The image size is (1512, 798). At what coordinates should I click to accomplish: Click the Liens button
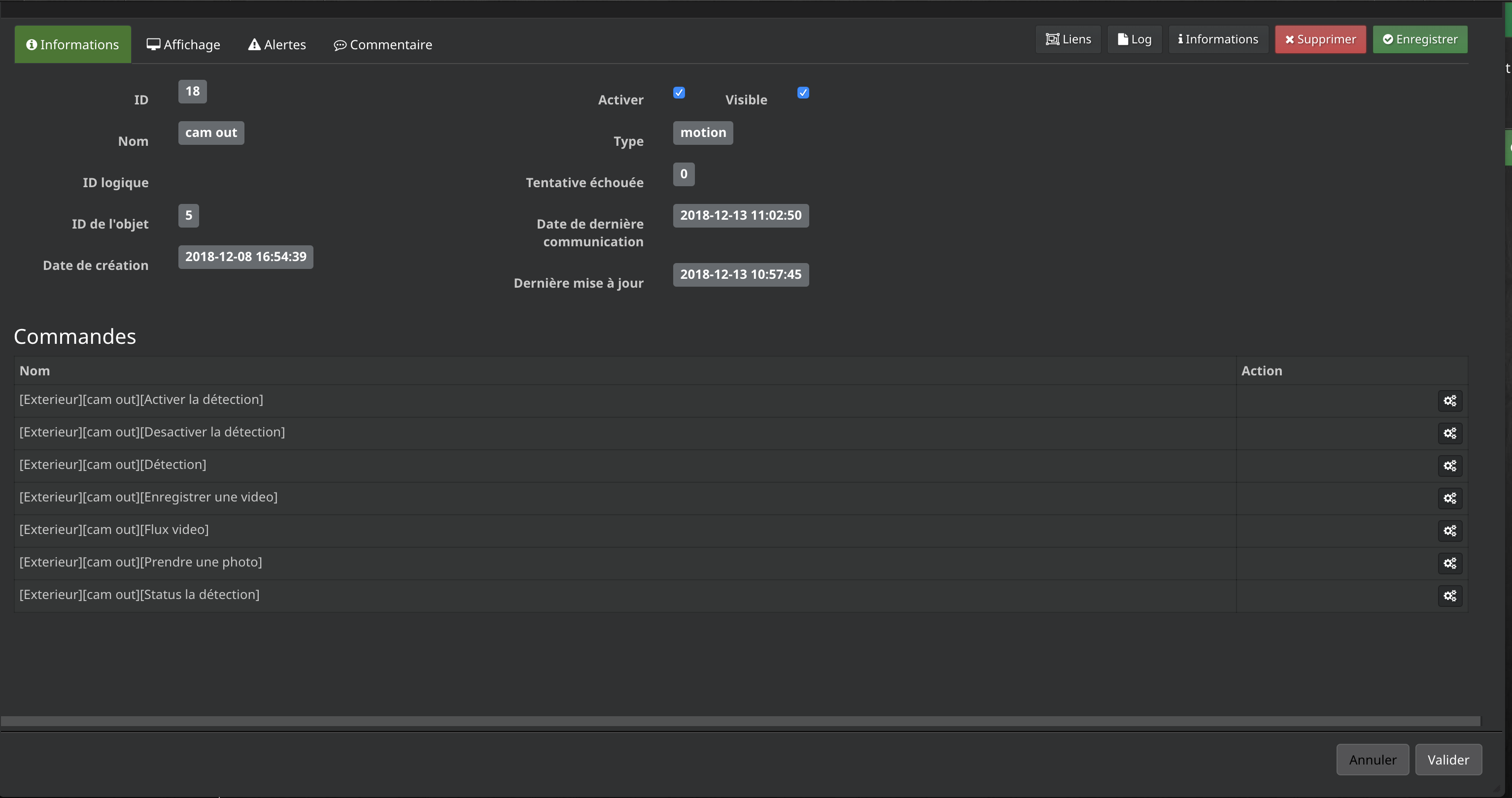click(1068, 39)
